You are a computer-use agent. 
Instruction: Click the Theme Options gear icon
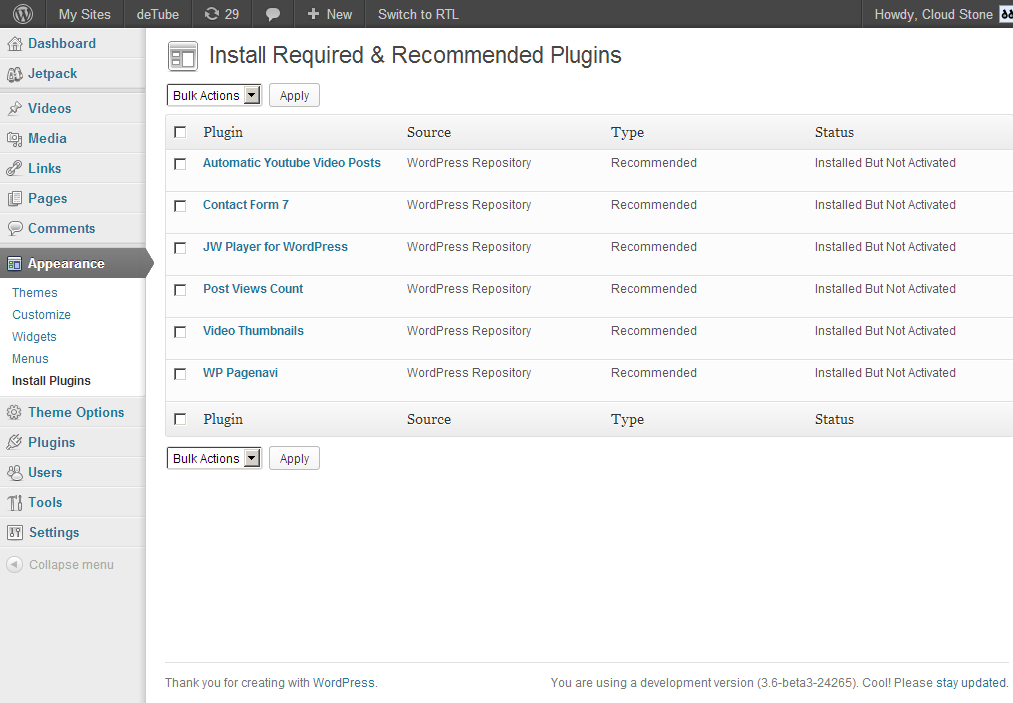[14, 412]
